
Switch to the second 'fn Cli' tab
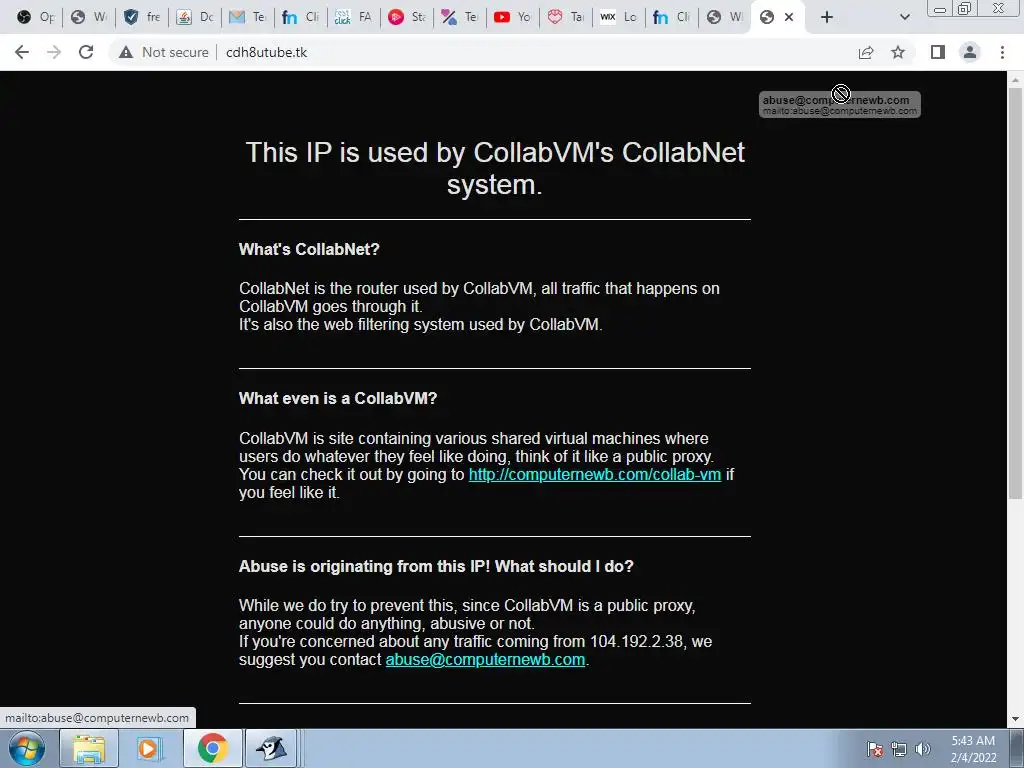(x=671, y=17)
